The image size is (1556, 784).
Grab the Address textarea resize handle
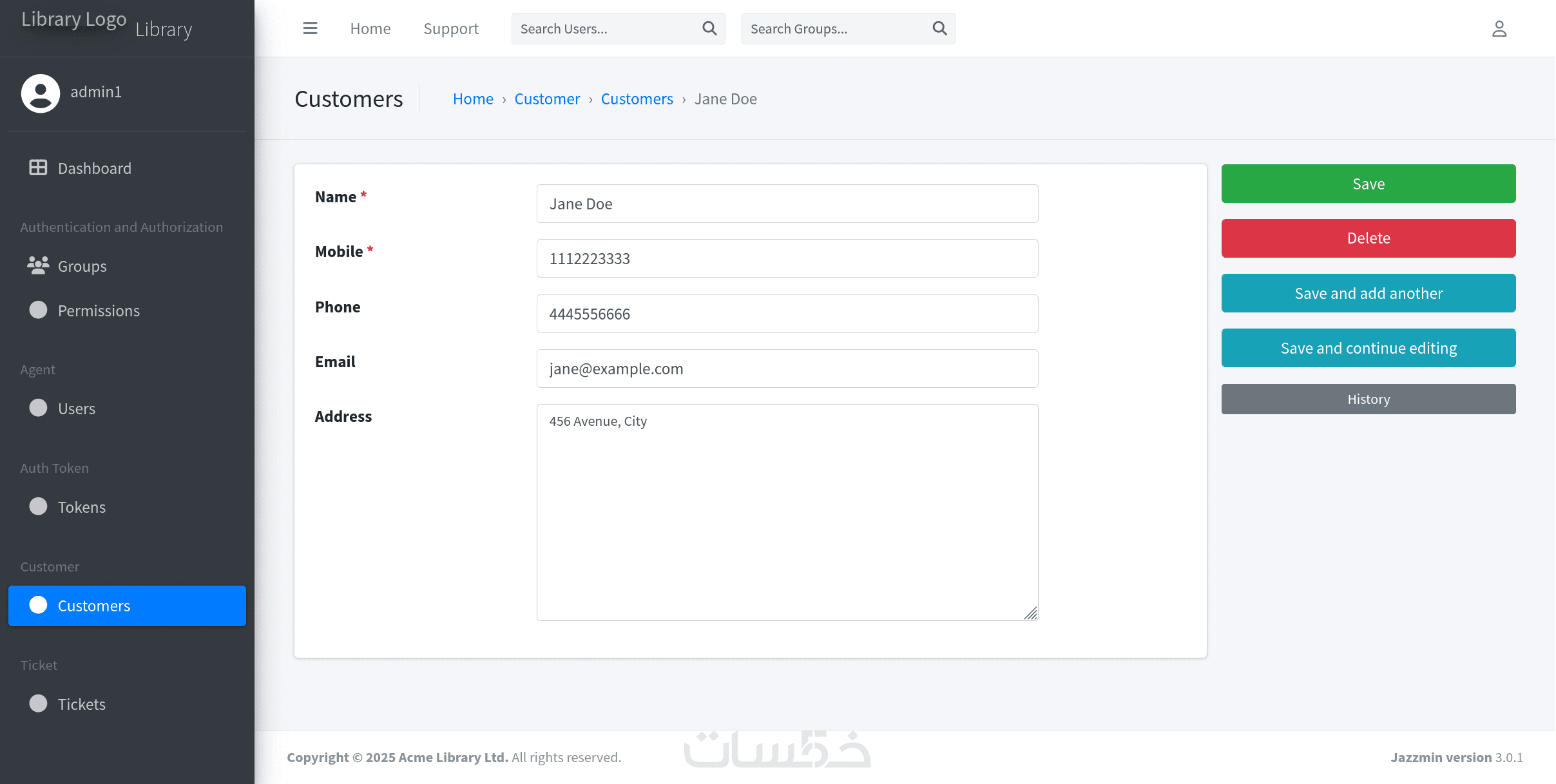(x=1031, y=613)
